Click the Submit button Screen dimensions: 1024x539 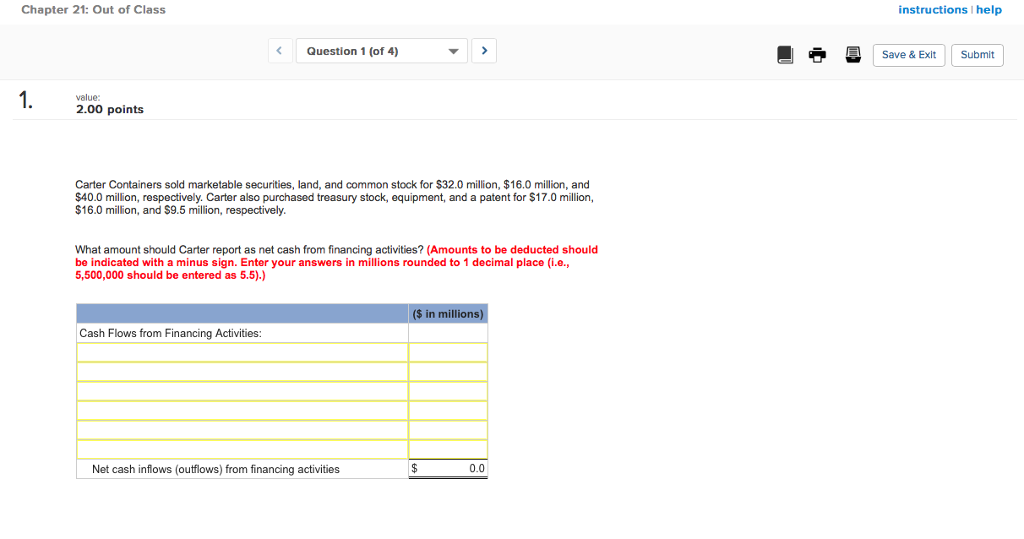(977, 55)
